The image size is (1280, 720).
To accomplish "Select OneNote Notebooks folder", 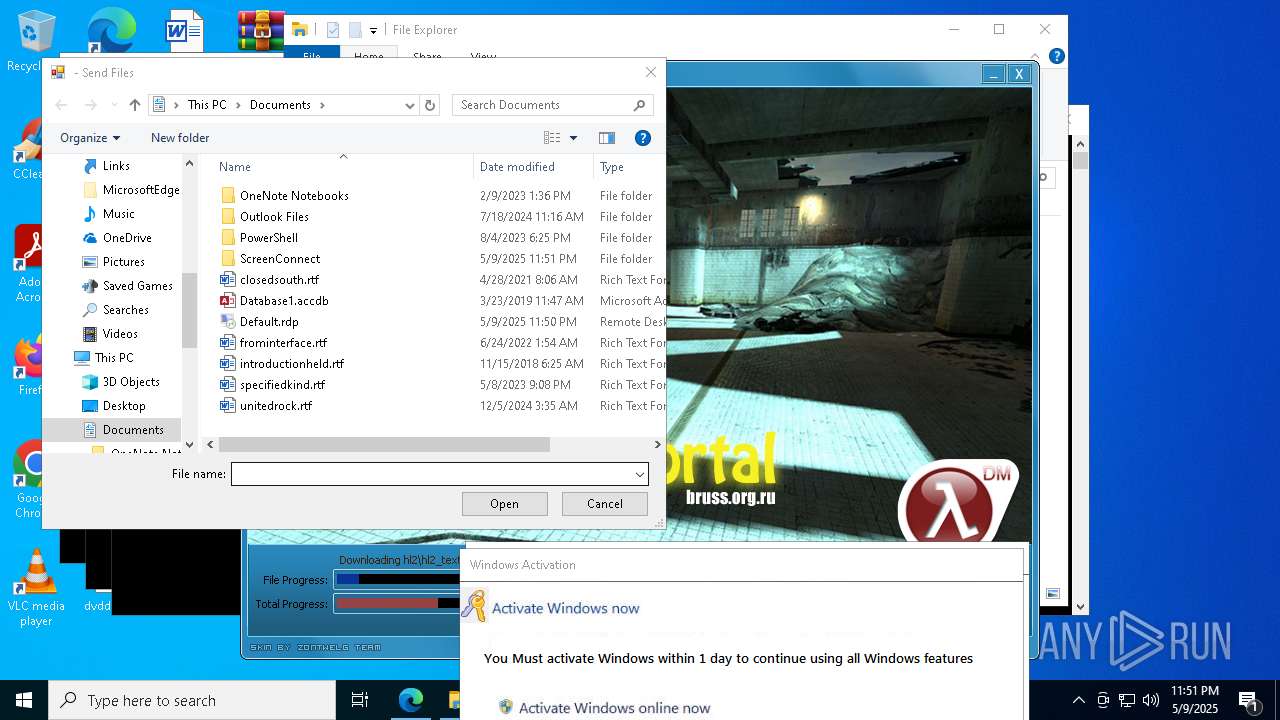I will coord(294,196).
